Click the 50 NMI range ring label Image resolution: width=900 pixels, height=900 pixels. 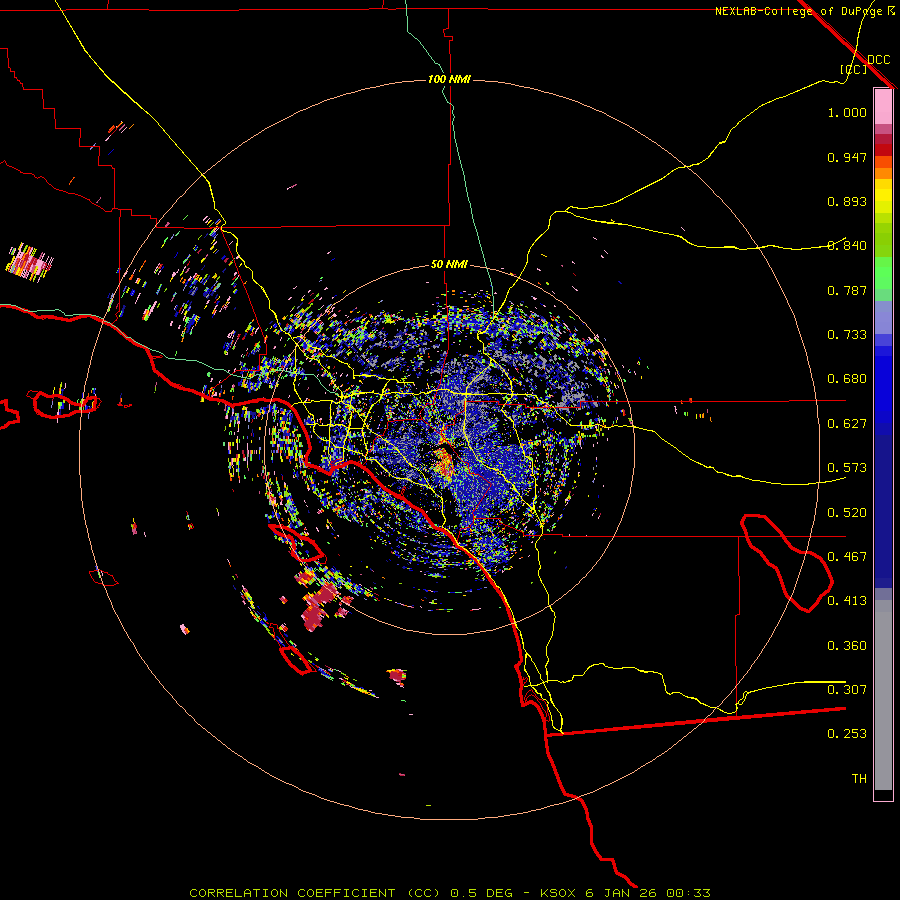pos(449,264)
